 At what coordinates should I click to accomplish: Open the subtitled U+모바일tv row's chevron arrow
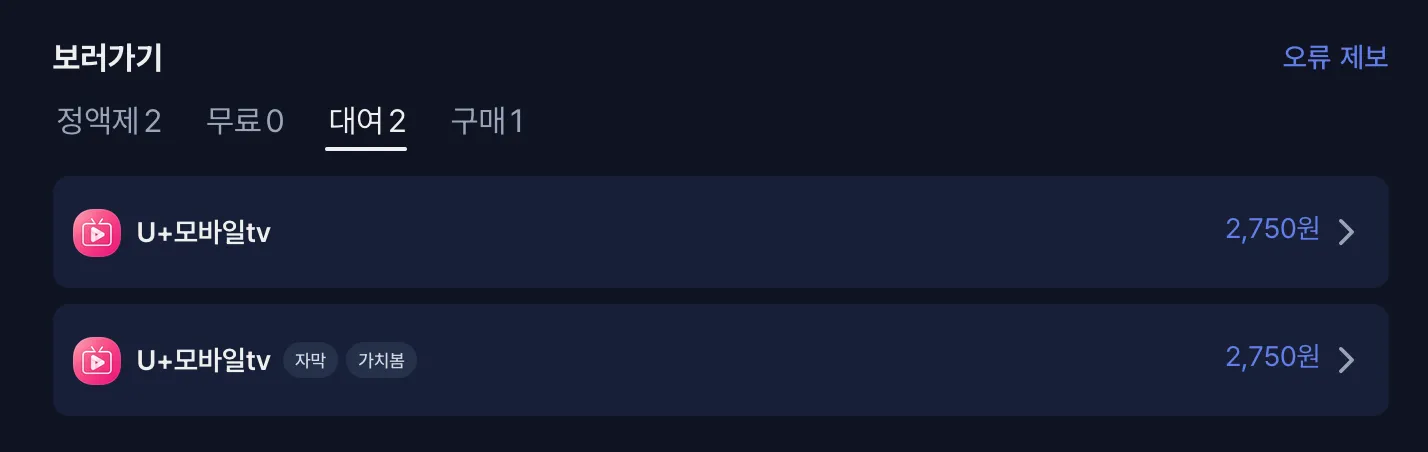pos(1347,359)
